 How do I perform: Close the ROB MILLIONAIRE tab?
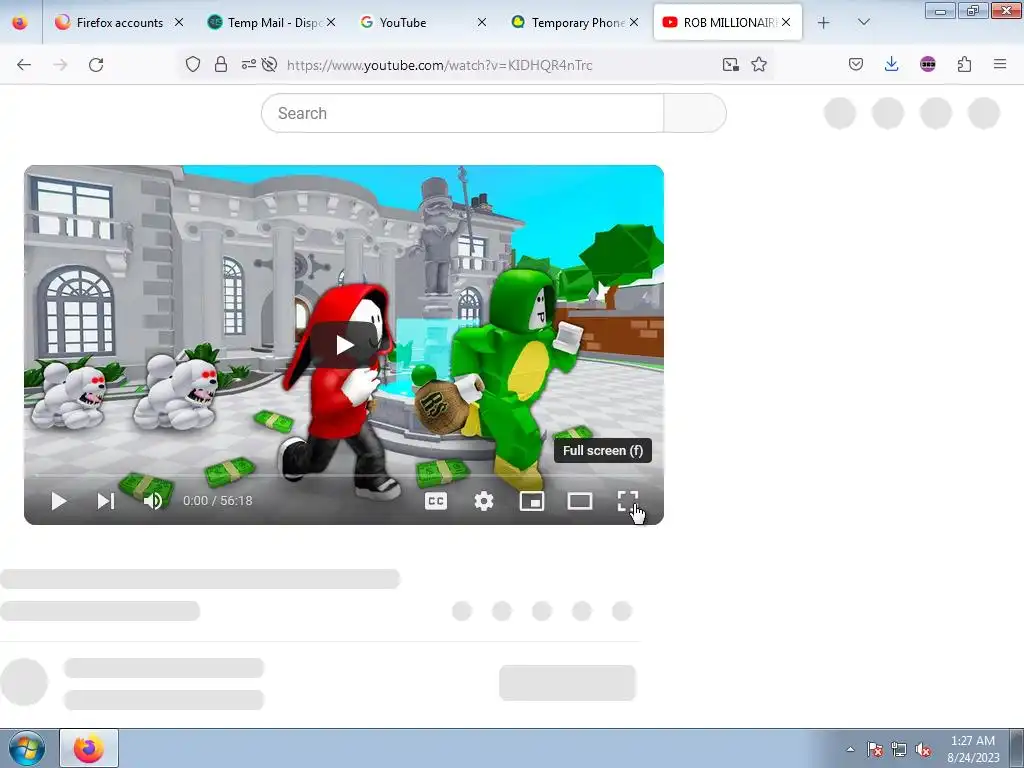(786, 22)
